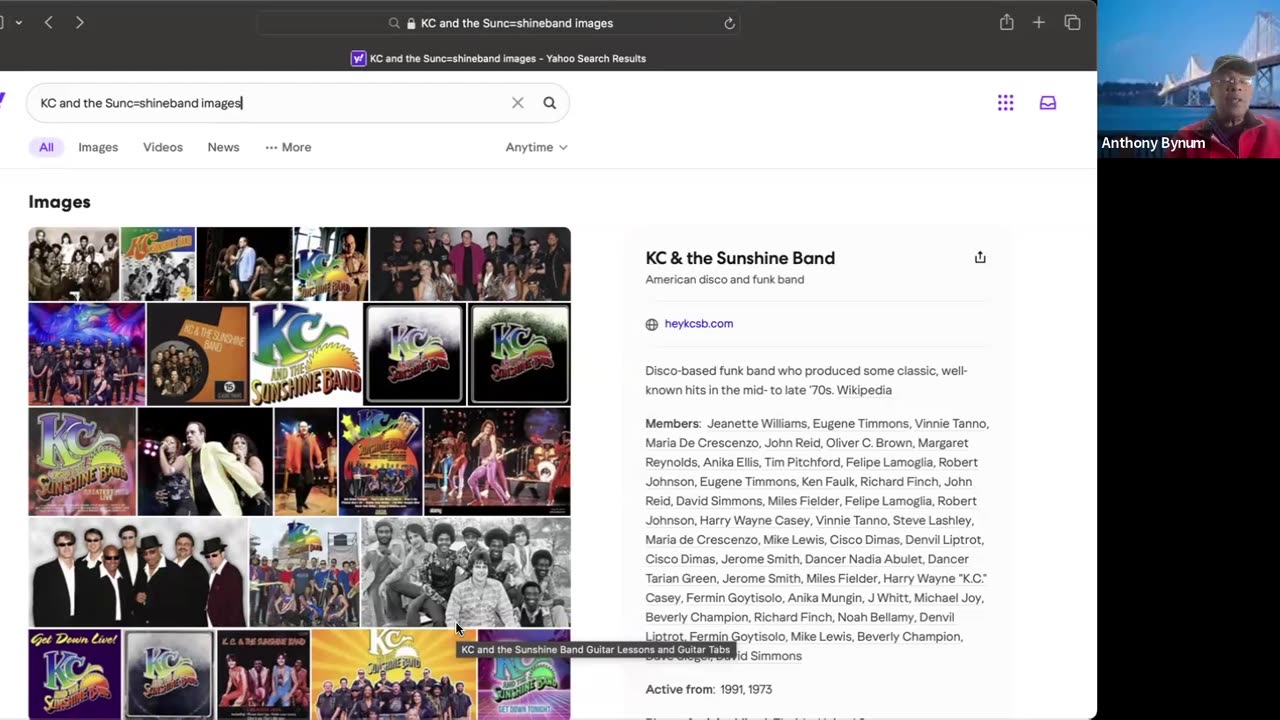Visit the heykcsb.com link
Image resolution: width=1280 pixels, height=720 pixels.
(x=698, y=324)
